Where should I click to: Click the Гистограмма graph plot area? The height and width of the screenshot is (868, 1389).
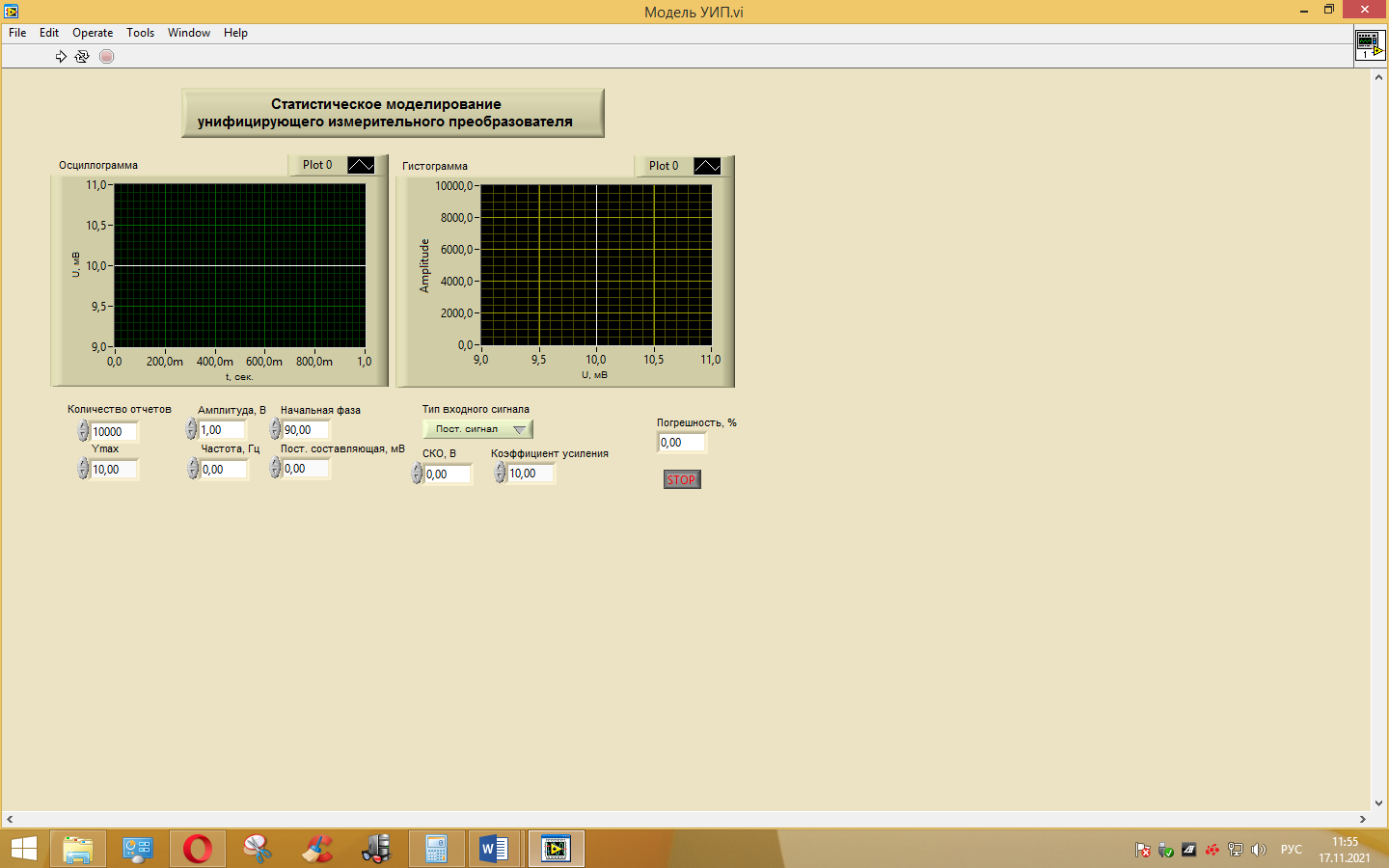596,265
